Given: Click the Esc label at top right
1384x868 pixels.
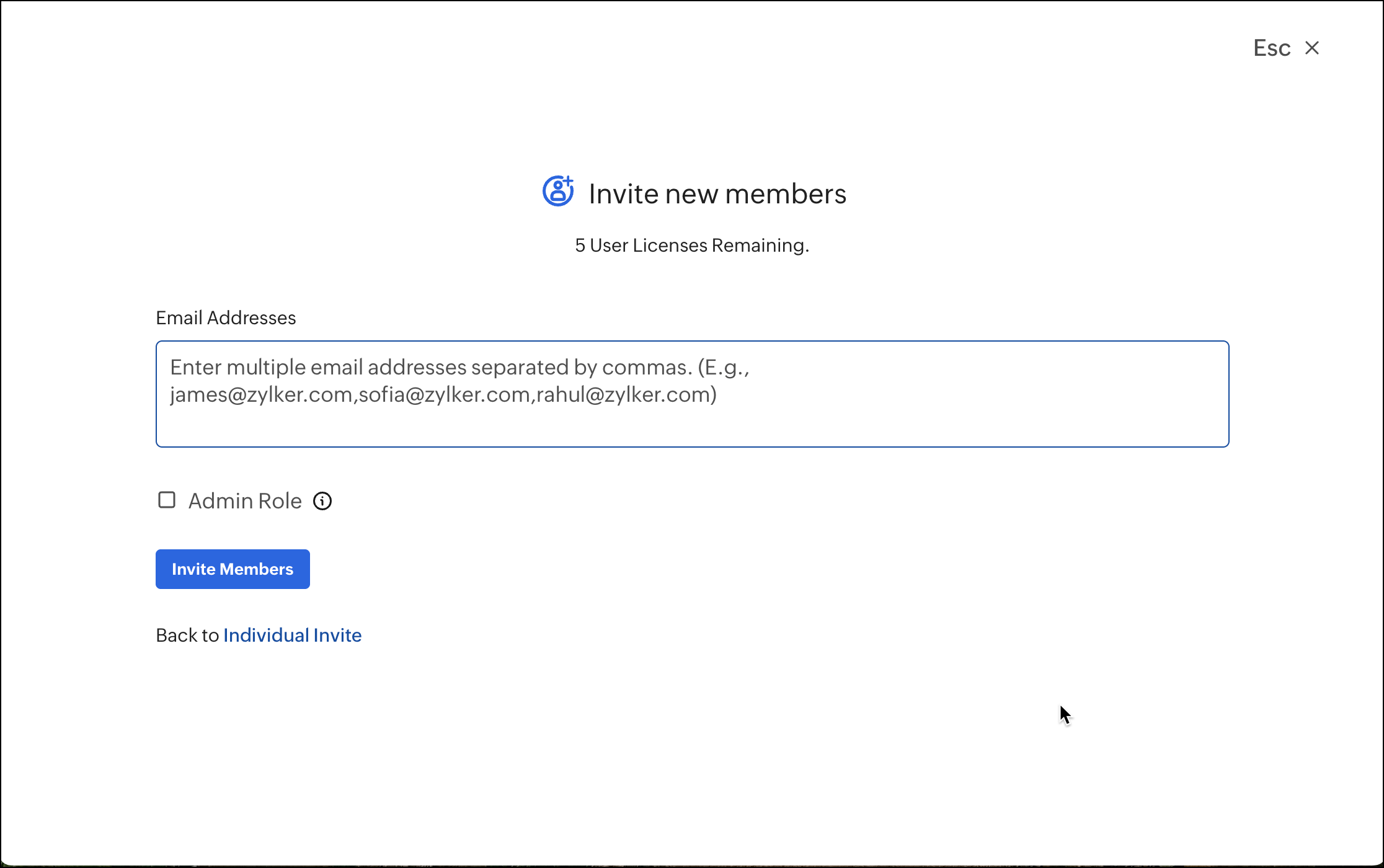Looking at the screenshot, I should coord(1271,48).
